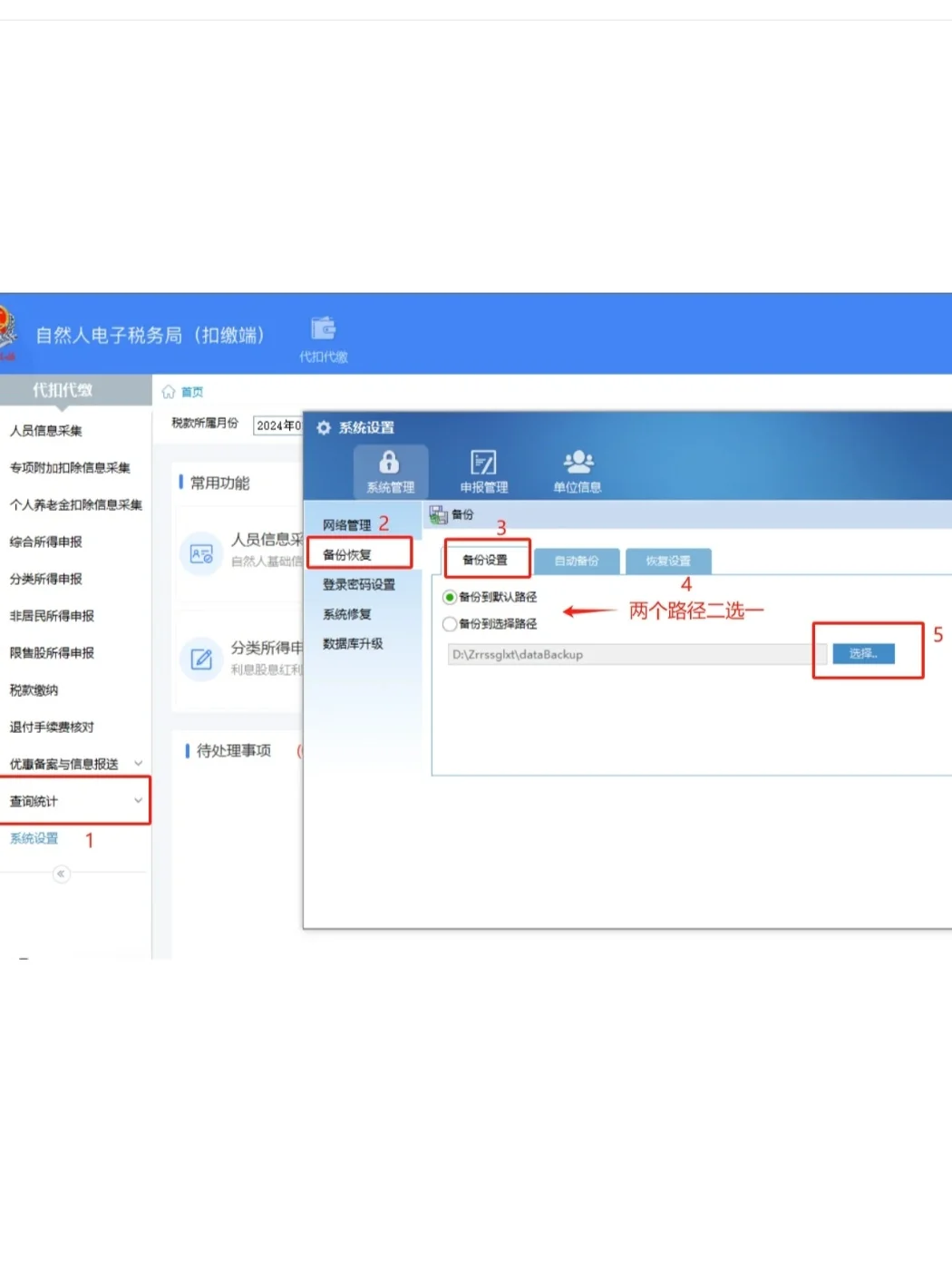Click the 代扣代缴 wallet icon in header
Viewport: 952px width, 1270px height.
(x=324, y=327)
